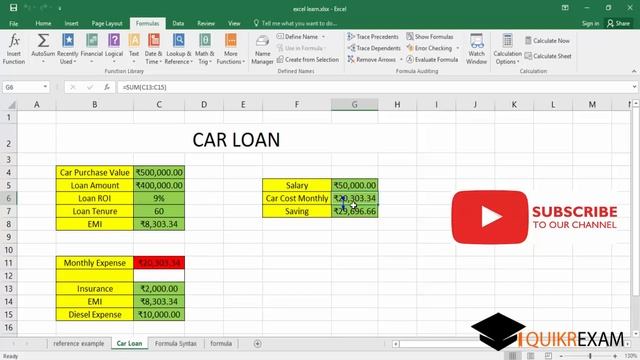Select column G header
640x360 pixels.
(355, 104)
